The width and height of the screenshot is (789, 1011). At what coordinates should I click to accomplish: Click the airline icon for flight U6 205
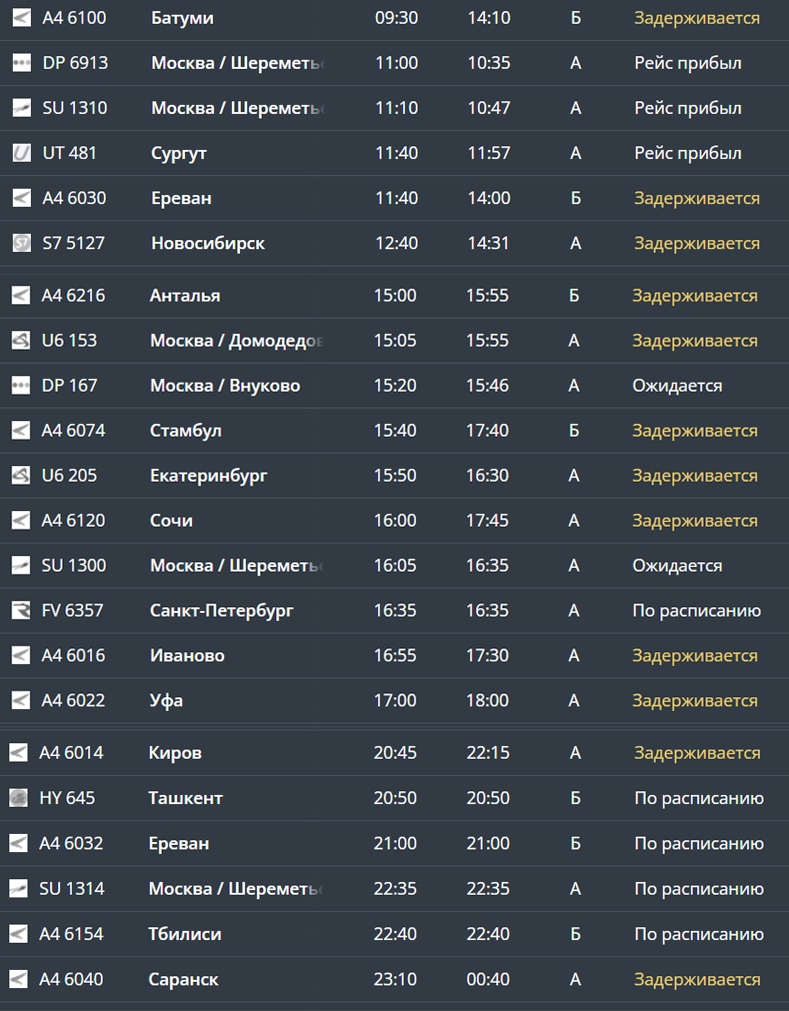pyautogui.click(x=20, y=476)
